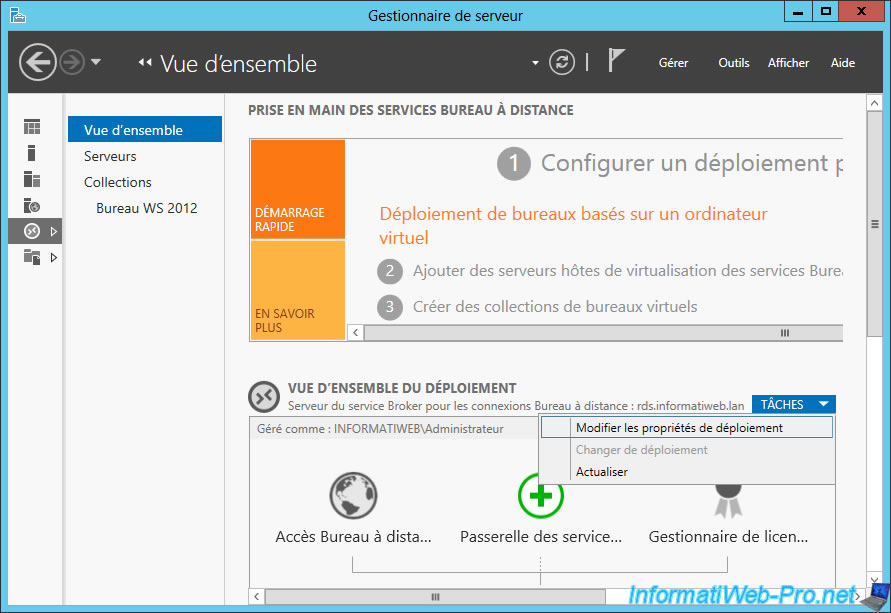Click the DÉMARRAGE RAPIDE orange tile
This screenshot has width=891, height=613.
(298, 189)
